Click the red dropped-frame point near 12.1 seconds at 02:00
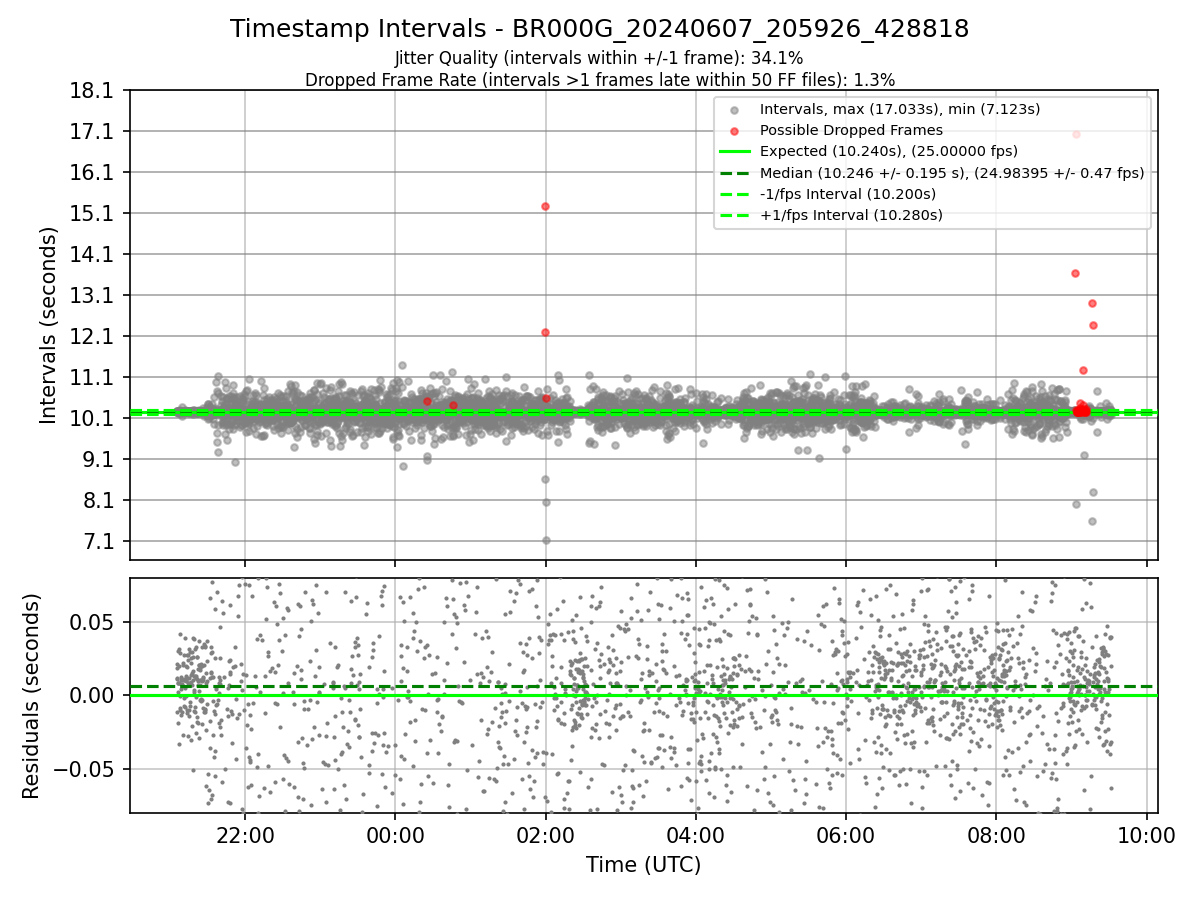1200x900 pixels. point(545,332)
